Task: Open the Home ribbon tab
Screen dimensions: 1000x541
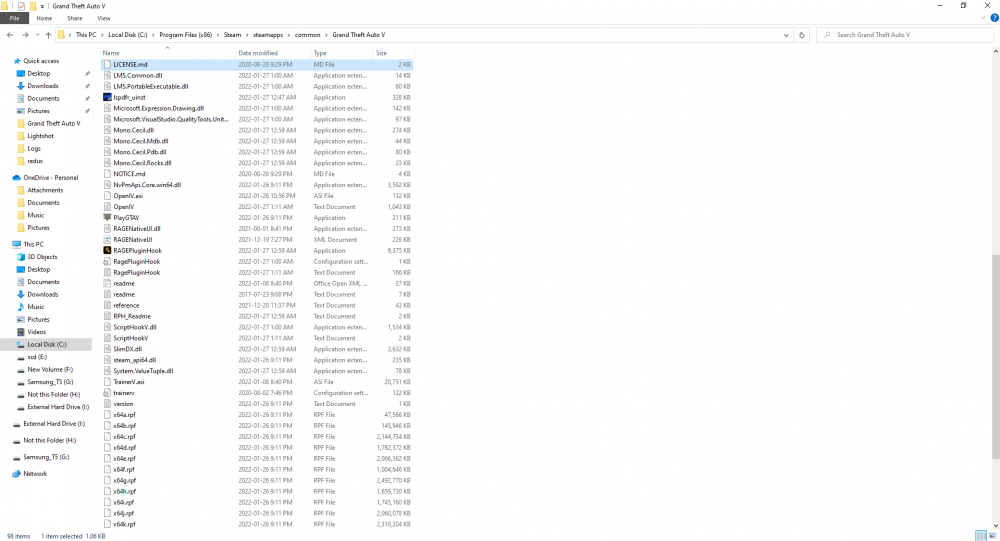Action: click(44, 18)
